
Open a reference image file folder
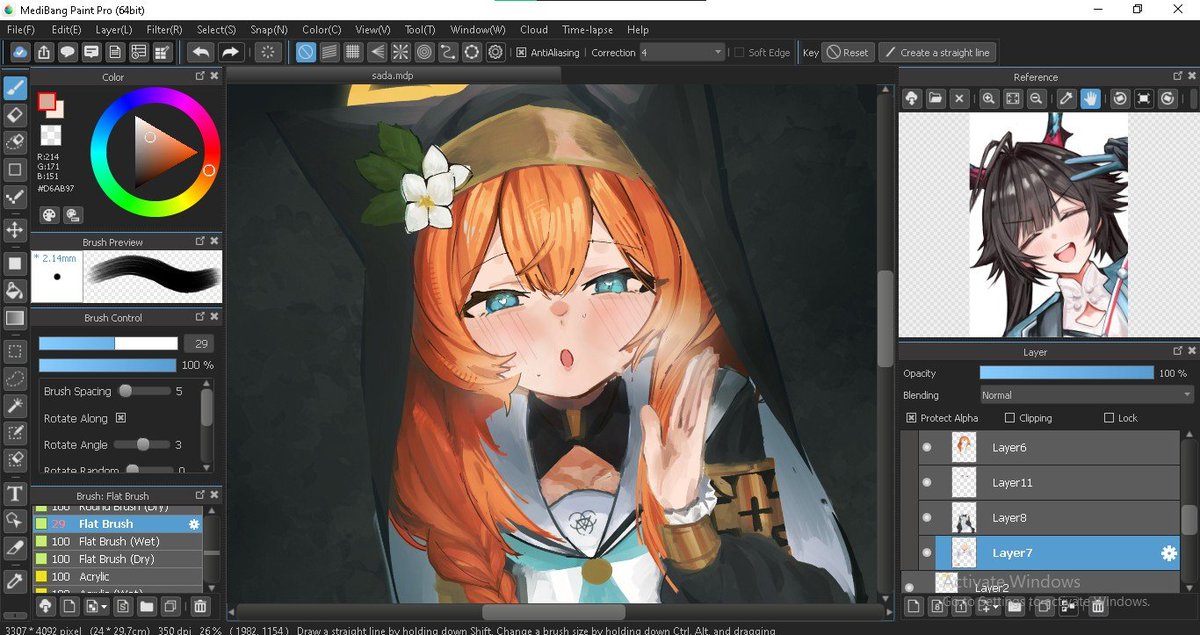pos(935,98)
